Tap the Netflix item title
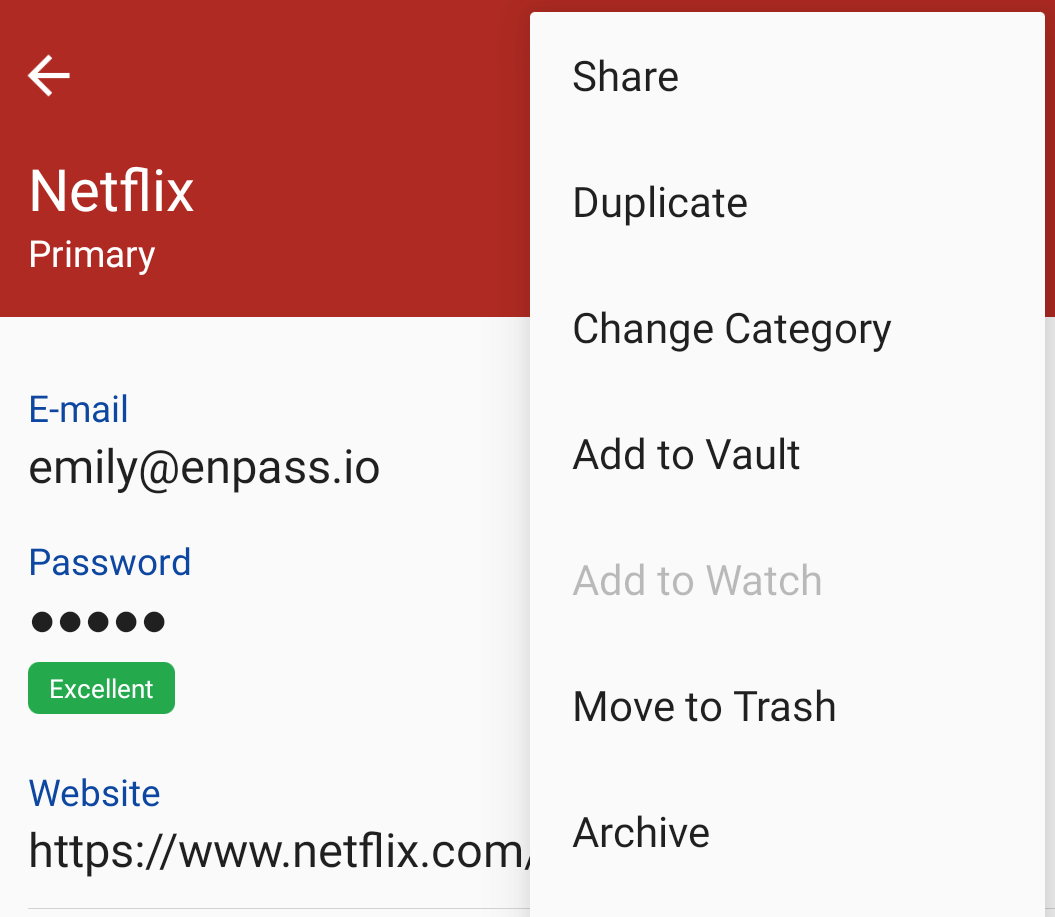This screenshot has height=917, width=1055. point(112,192)
